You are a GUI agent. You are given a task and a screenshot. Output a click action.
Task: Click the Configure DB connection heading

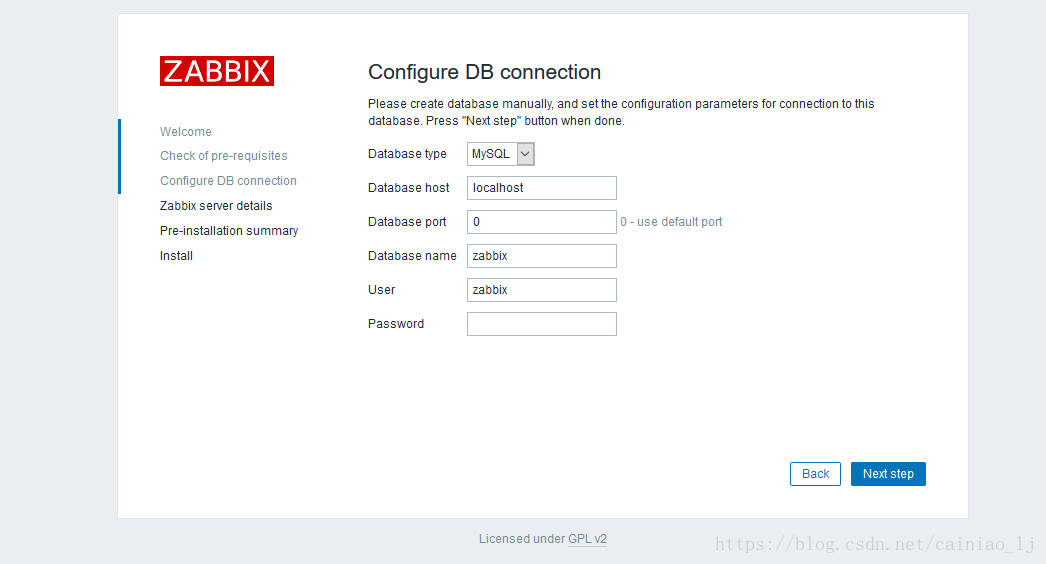click(x=484, y=72)
